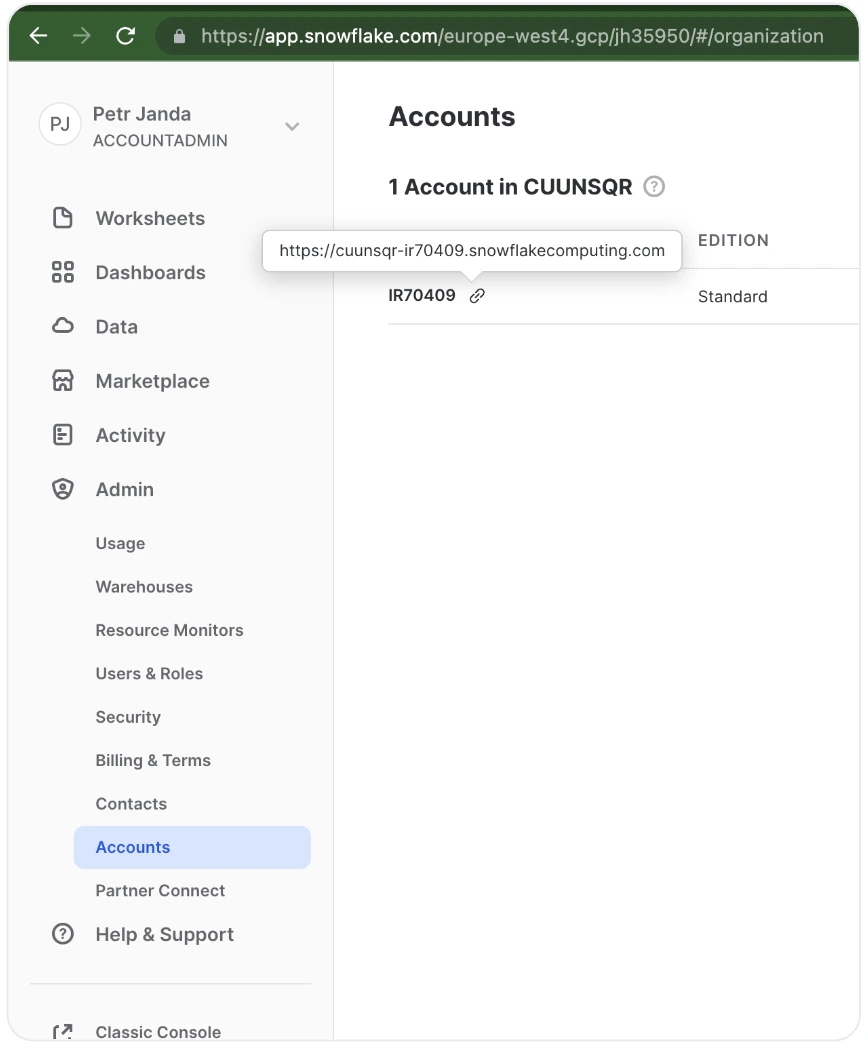Click the browser forward arrow
This screenshot has height=1050, width=868.
pos(82,35)
